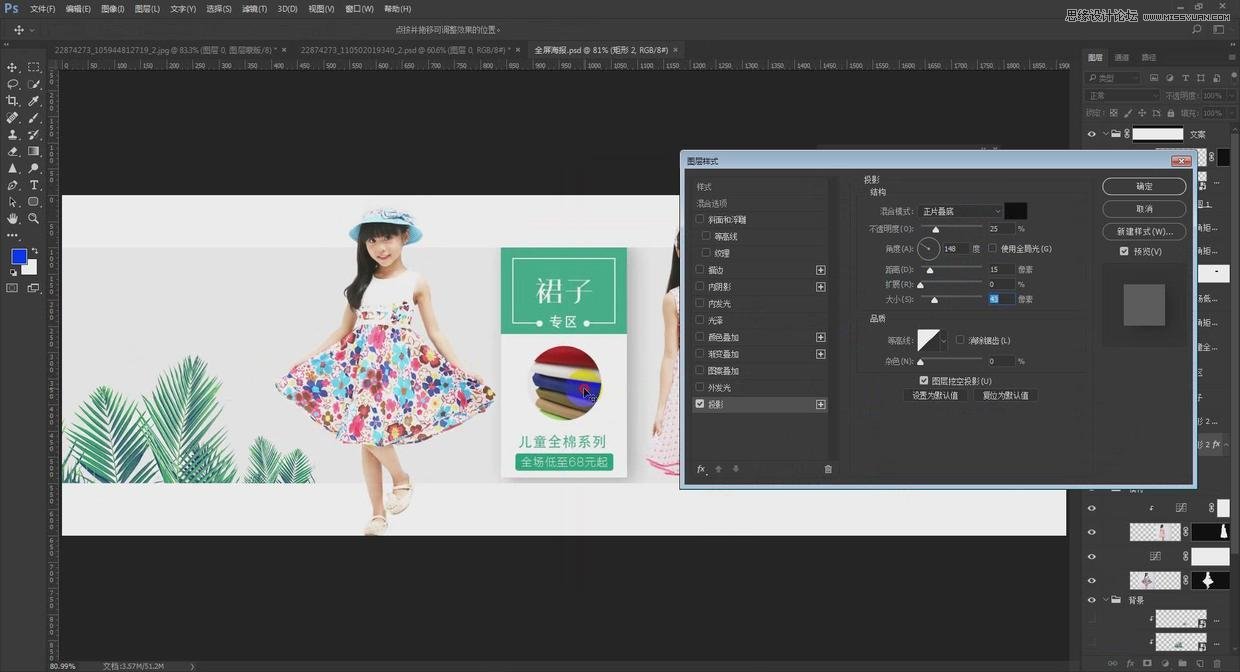Enable the 斜面和浮雕 effect checkbox
This screenshot has height=672, width=1240.
[x=700, y=220]
